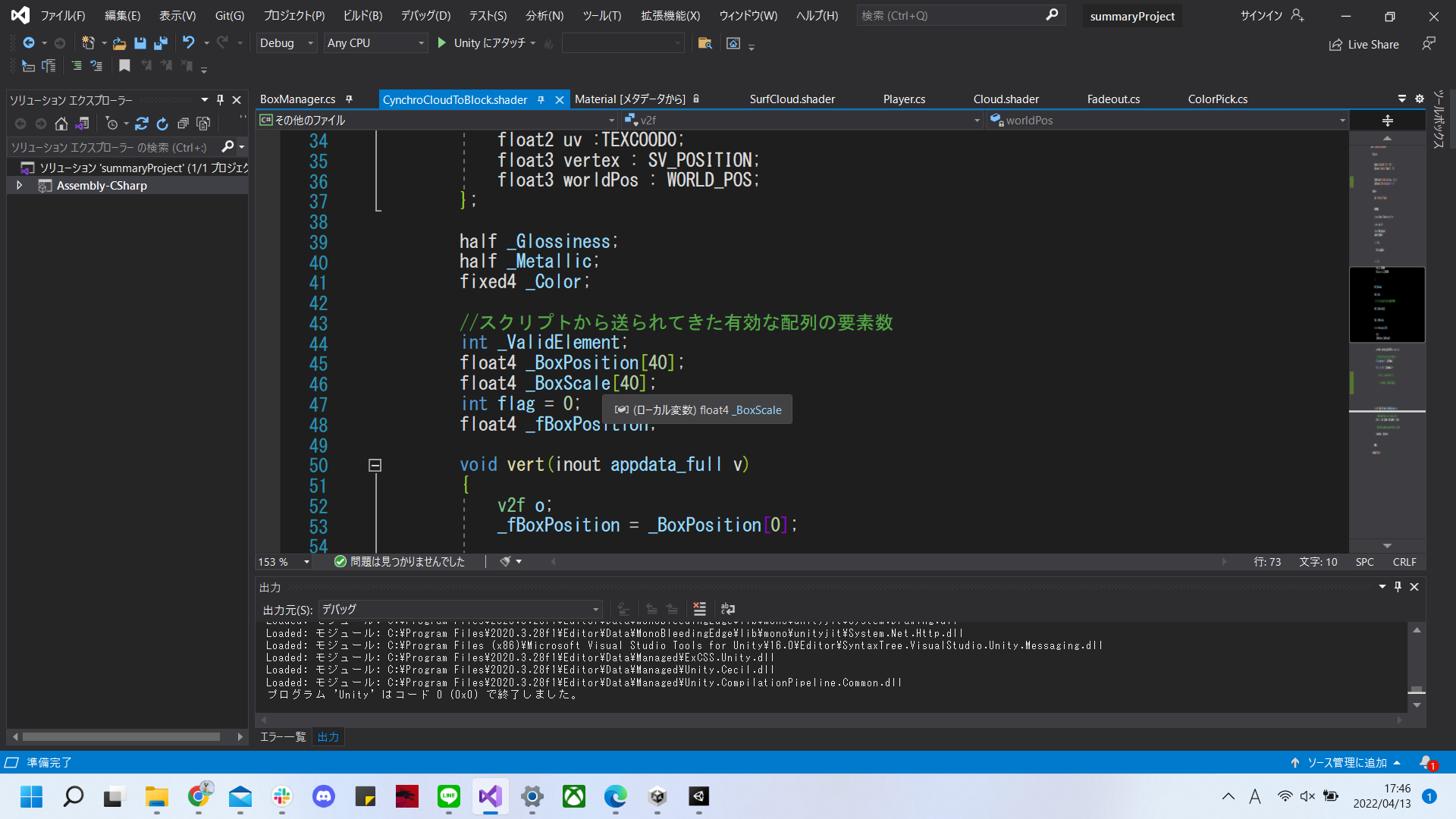Image resolution: width=1456 pixels, height=819 pixels.
Task: Click the code cleanup broom icon
Action: click(505, 562)
